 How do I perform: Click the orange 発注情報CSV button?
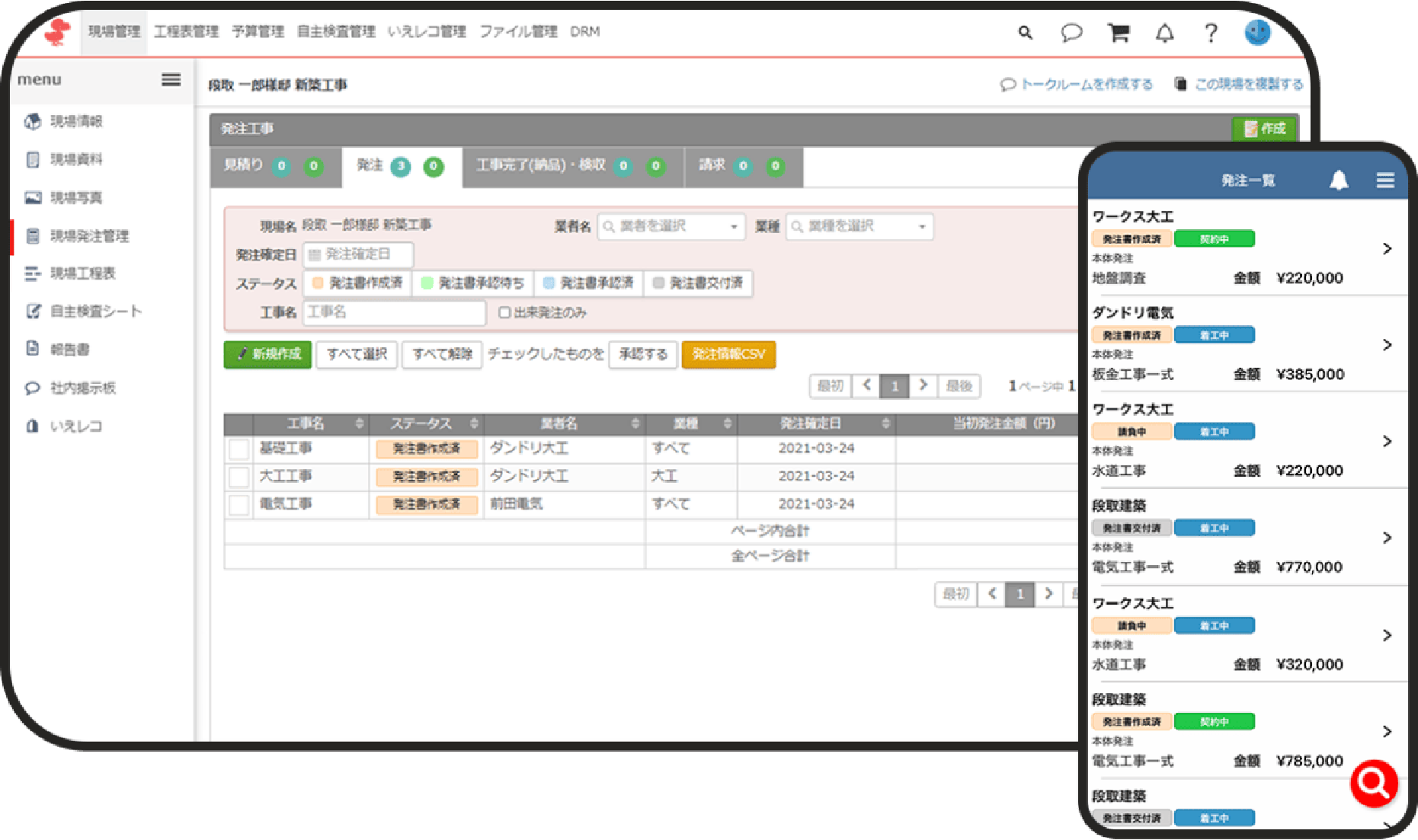pos(728,354)
